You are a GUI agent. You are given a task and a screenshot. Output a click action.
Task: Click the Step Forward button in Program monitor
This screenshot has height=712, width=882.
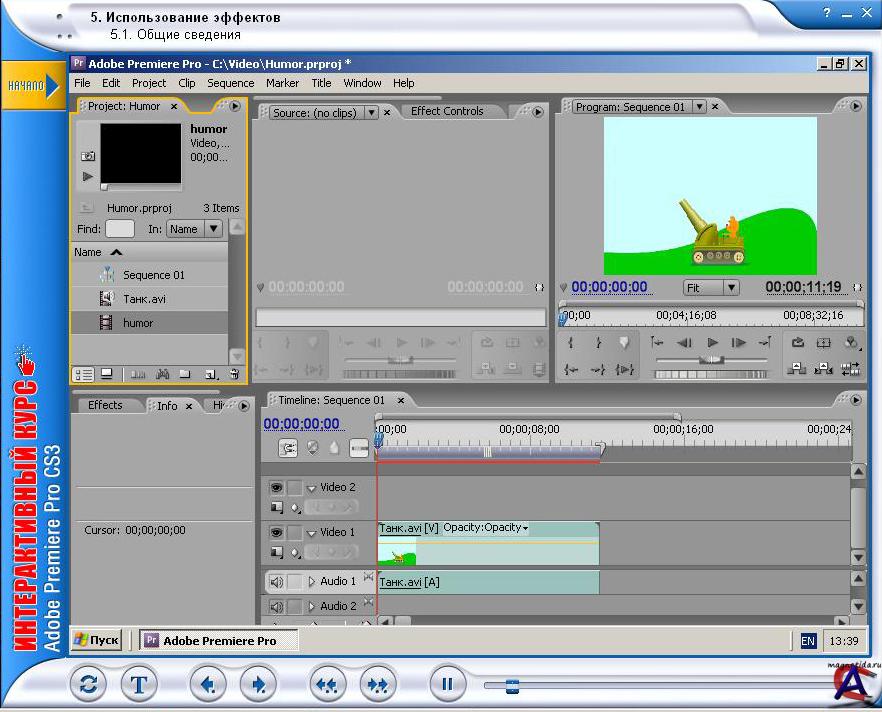739,342
